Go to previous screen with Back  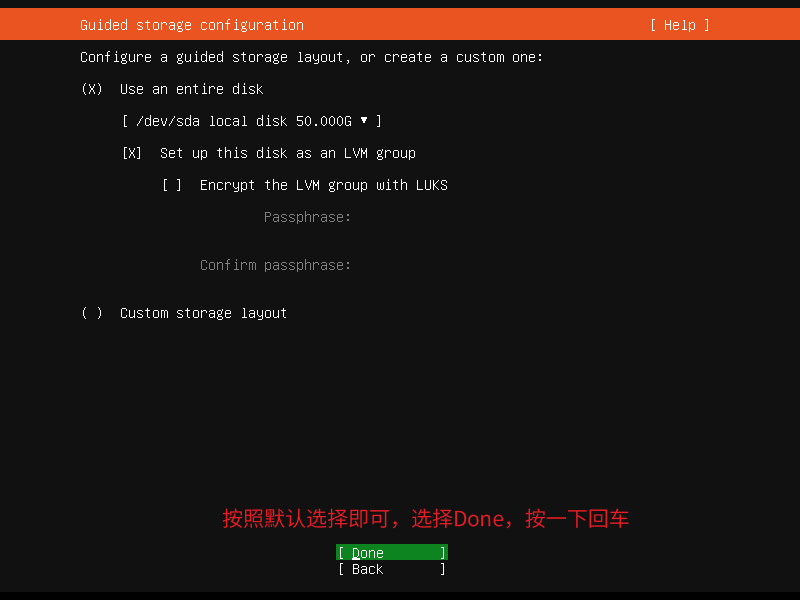(x=392, y=569)
